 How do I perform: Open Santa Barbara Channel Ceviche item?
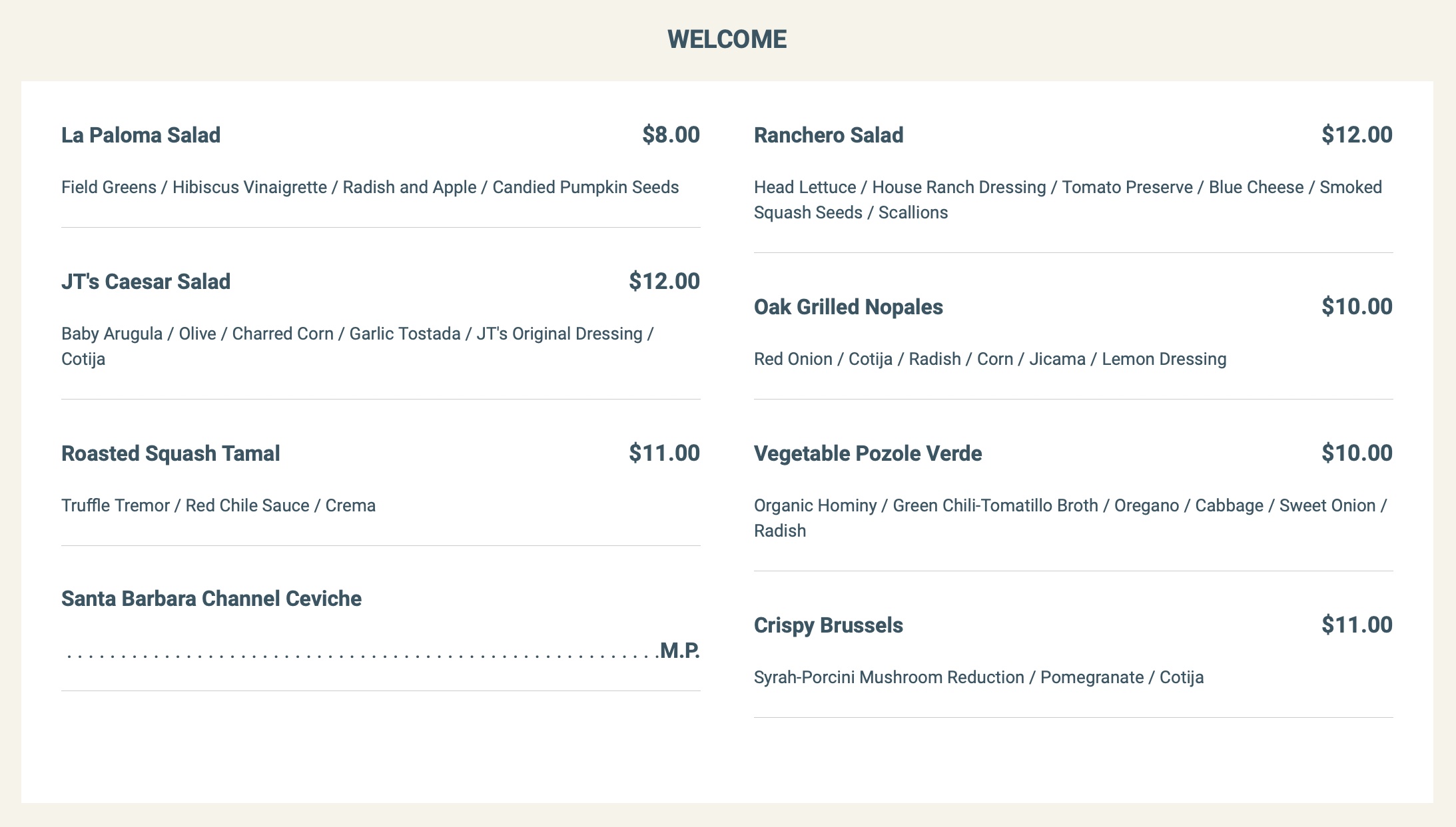click(x=211, y=599)
